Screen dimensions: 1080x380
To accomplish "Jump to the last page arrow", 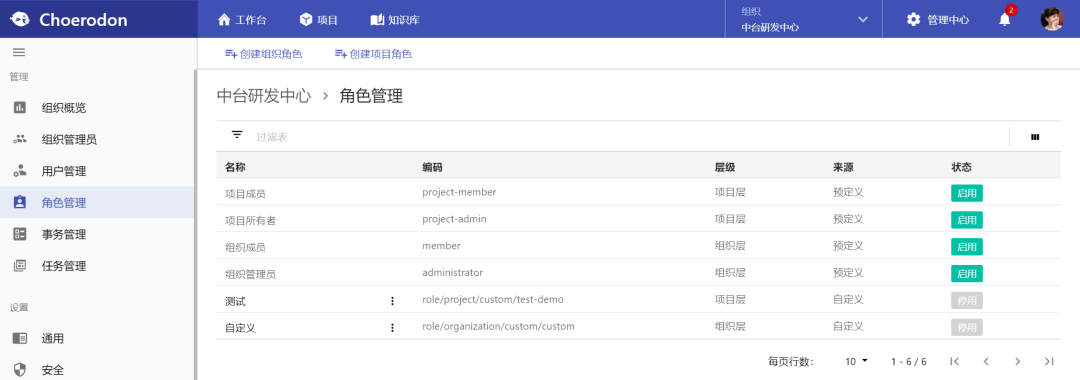I will tap(1049, 361).
